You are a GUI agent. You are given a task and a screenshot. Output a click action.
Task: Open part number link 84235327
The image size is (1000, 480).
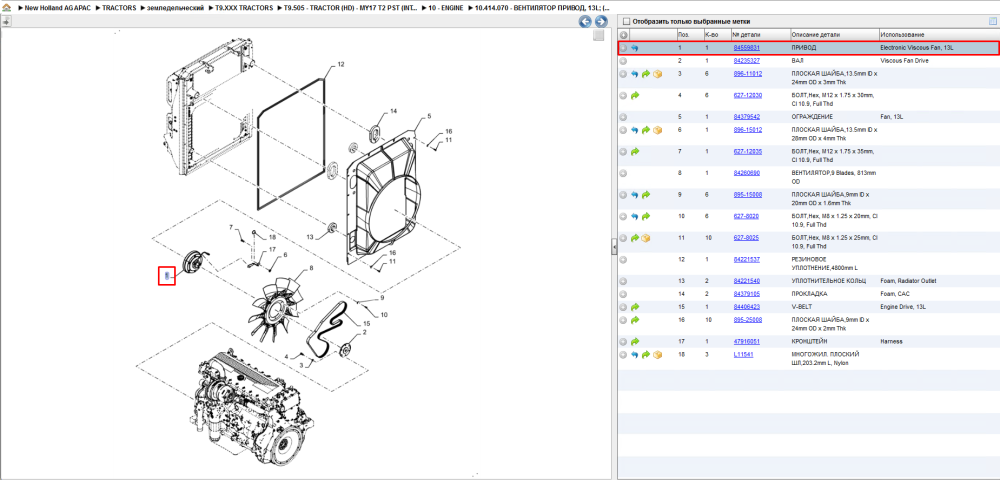pyautogui.click(x=746, y=61)
